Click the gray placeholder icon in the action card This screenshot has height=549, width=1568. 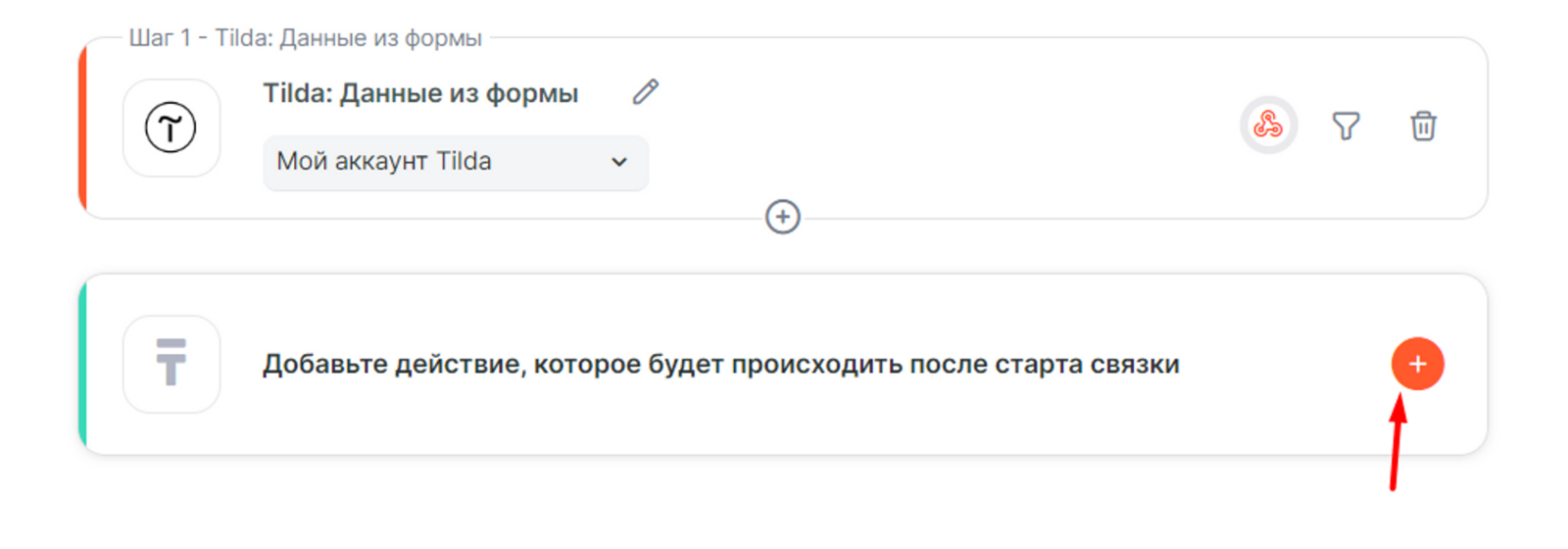tap(171, 364)
